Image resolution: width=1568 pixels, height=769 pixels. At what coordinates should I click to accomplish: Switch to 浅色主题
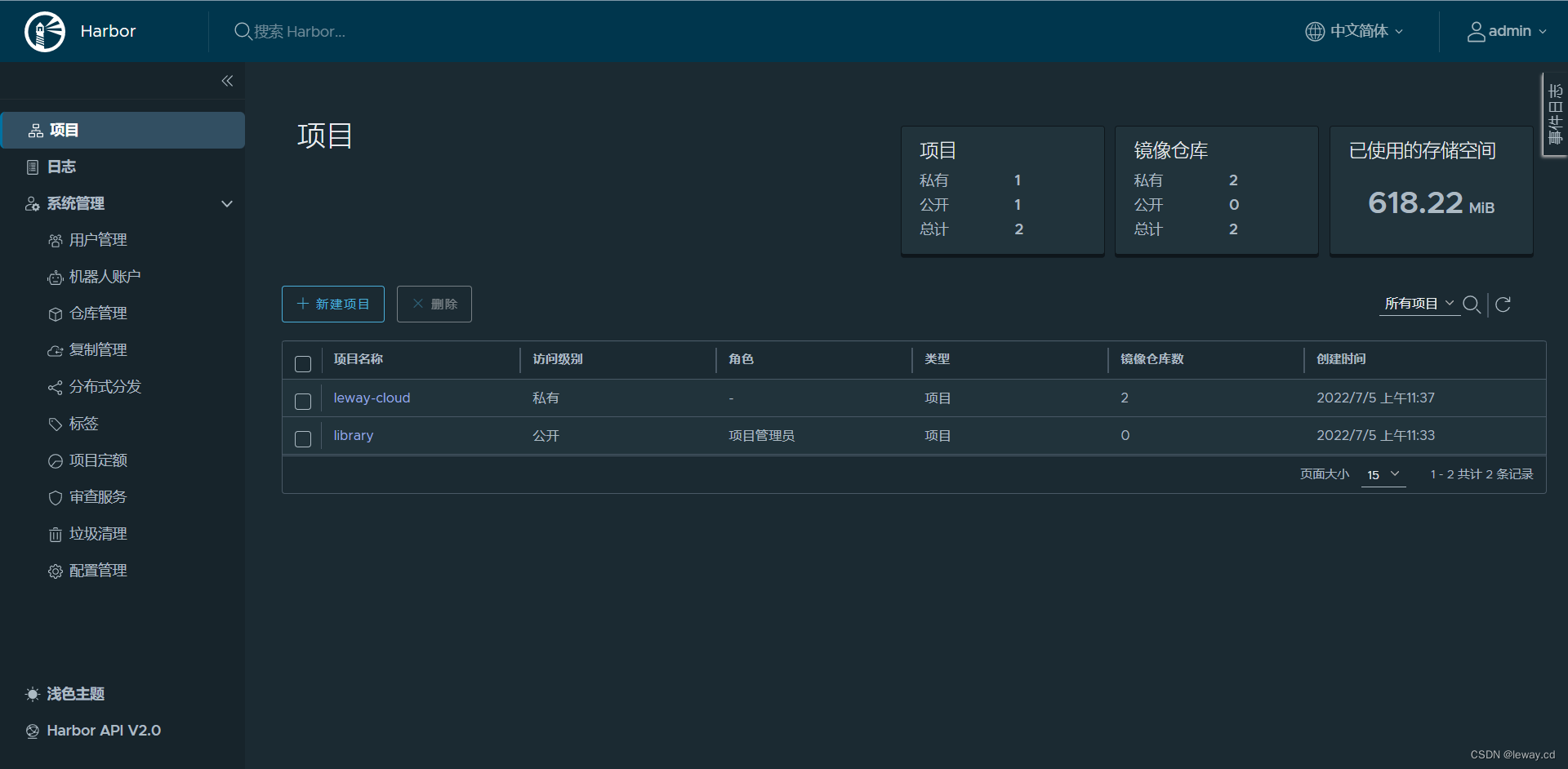(x=75, y=694)
